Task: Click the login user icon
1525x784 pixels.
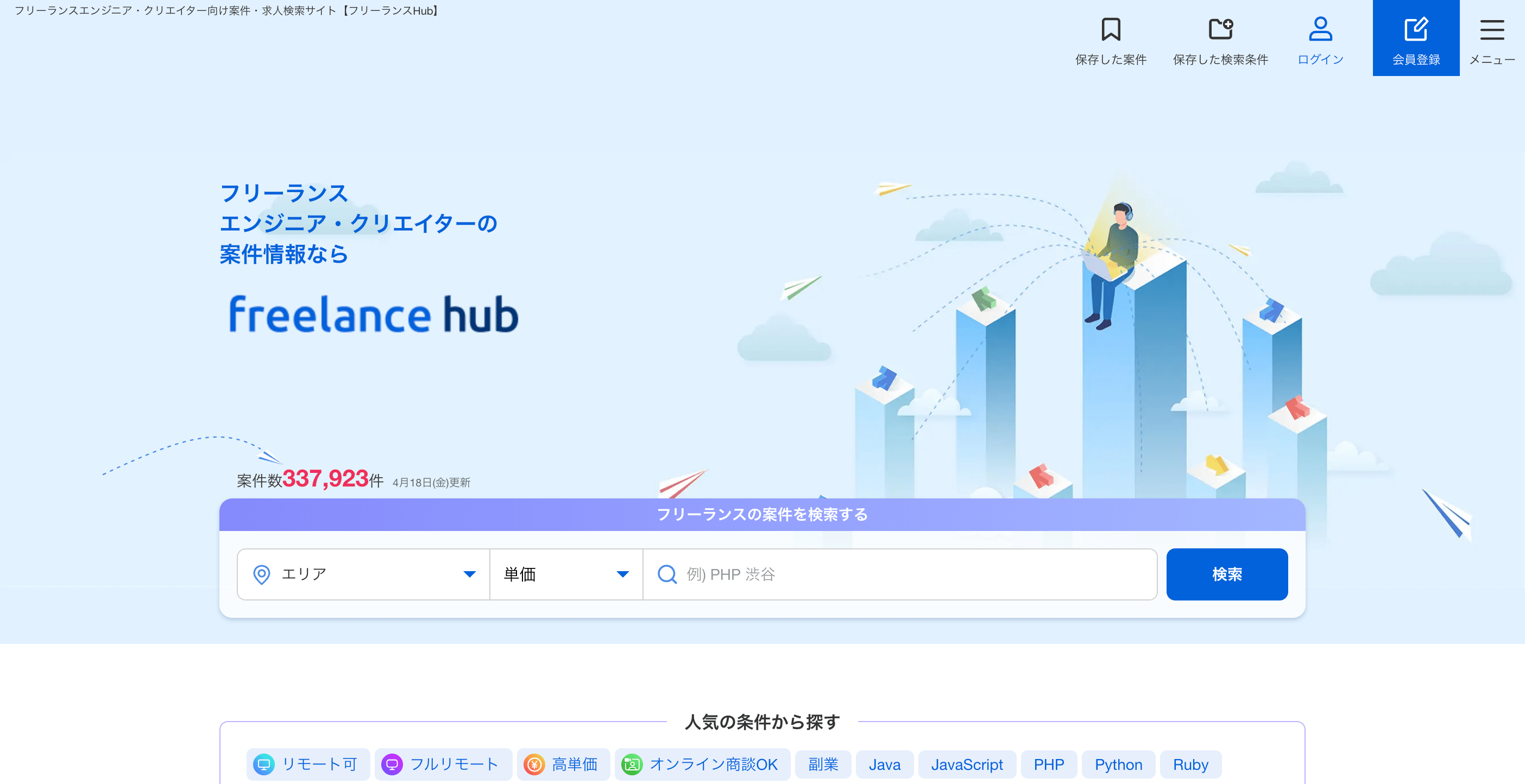Action: 1320,29
